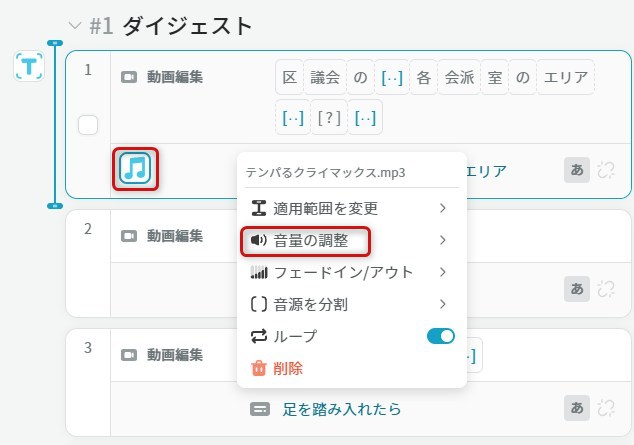The height and width of the screenshot is (445, 634).
Task: Click the あ button in row 1
Action: [577, 170]
